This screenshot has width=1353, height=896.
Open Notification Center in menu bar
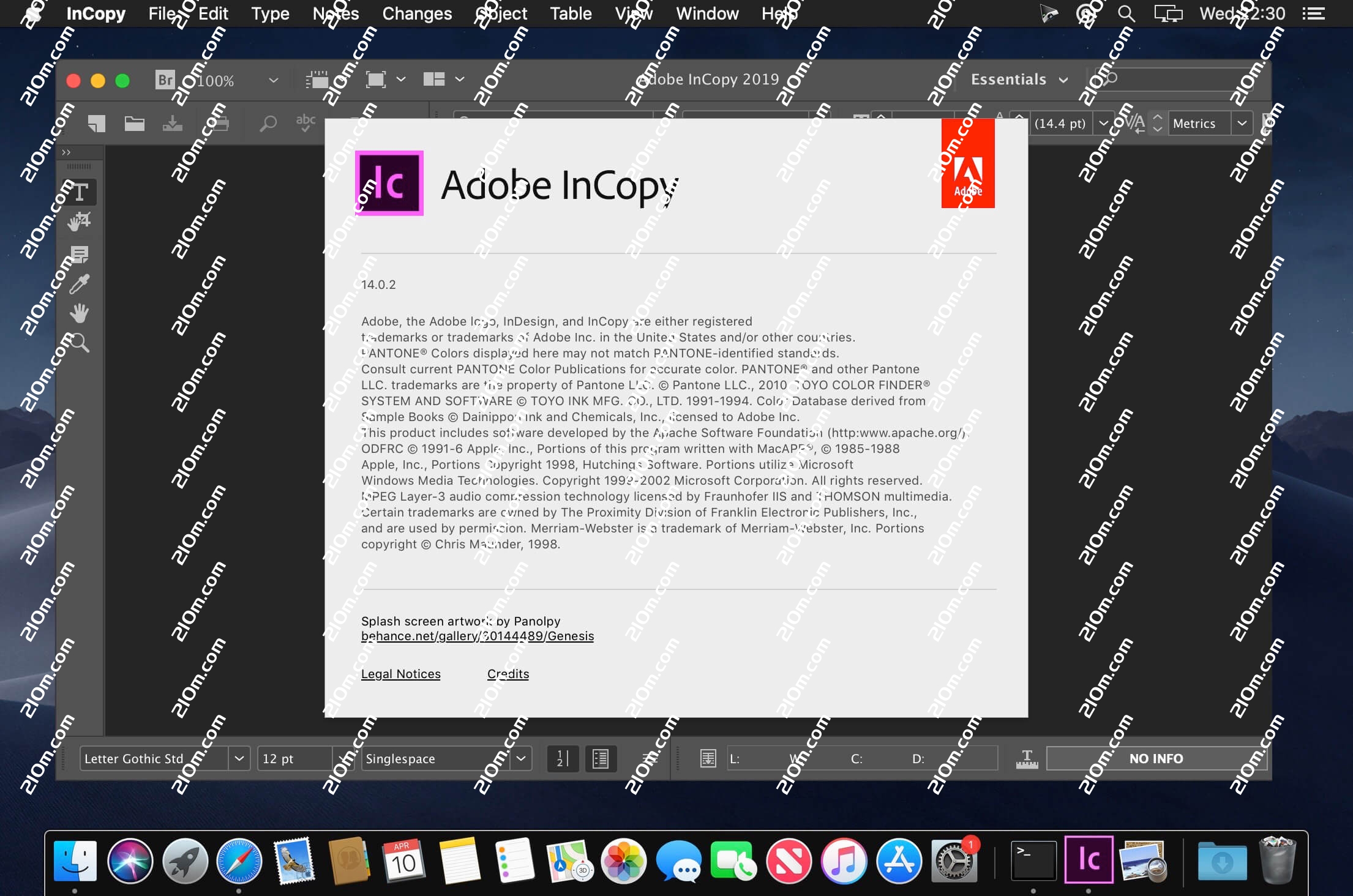click(x=1313, y=13)
